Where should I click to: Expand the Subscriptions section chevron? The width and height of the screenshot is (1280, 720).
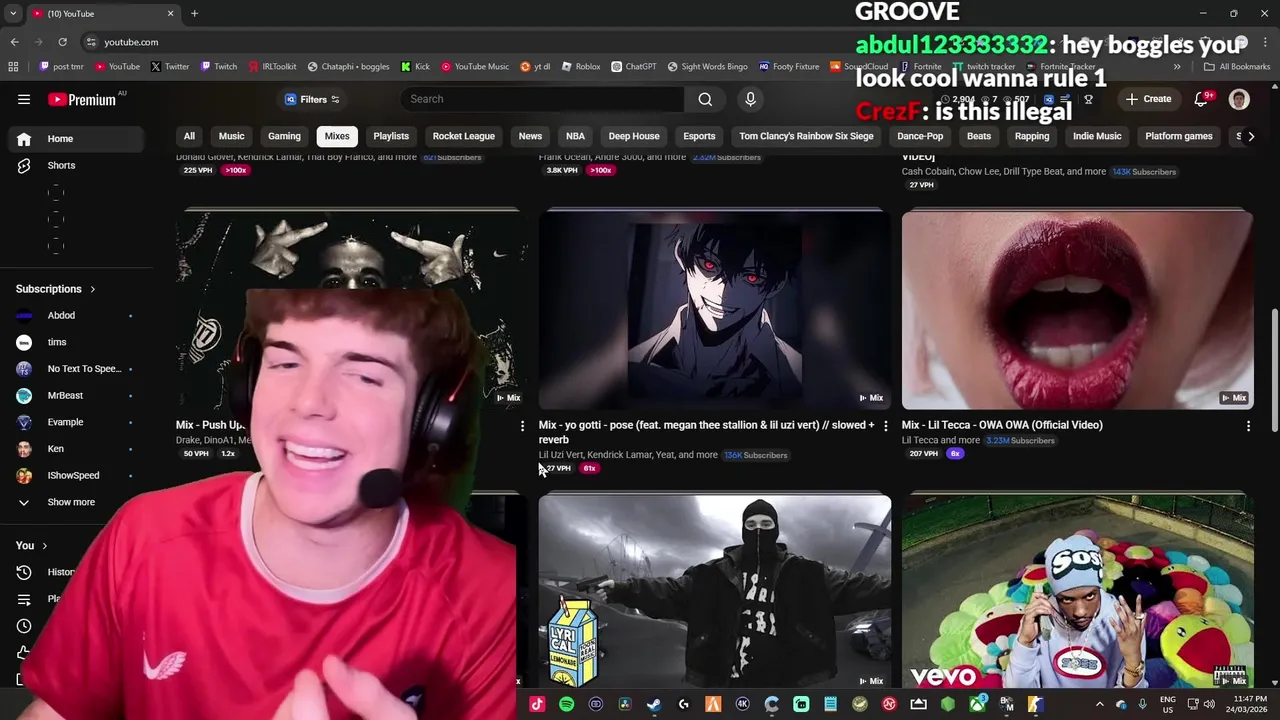click(x=92, y=289)
